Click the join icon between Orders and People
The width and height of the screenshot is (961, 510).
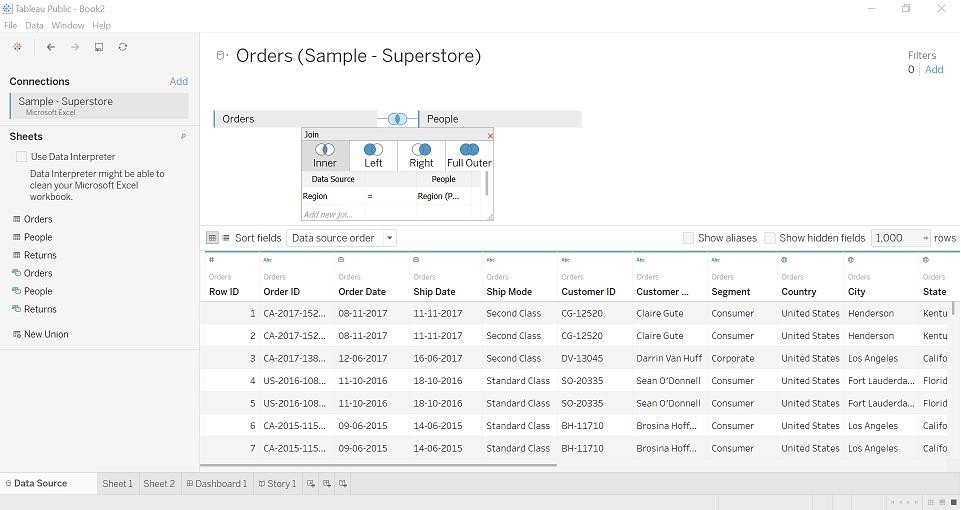point(397,119)
